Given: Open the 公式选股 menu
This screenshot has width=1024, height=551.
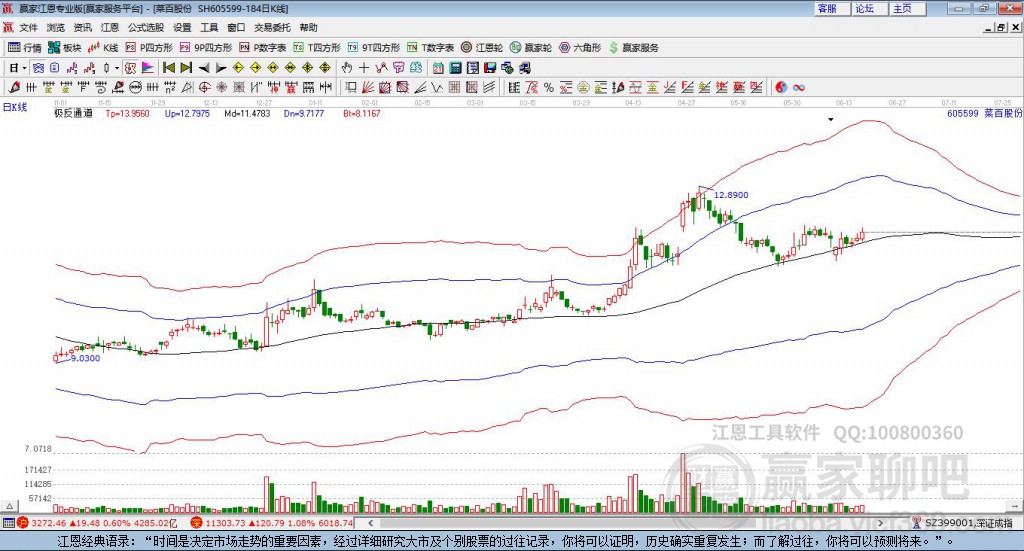Looking at the screenshot, I should 146,27.
